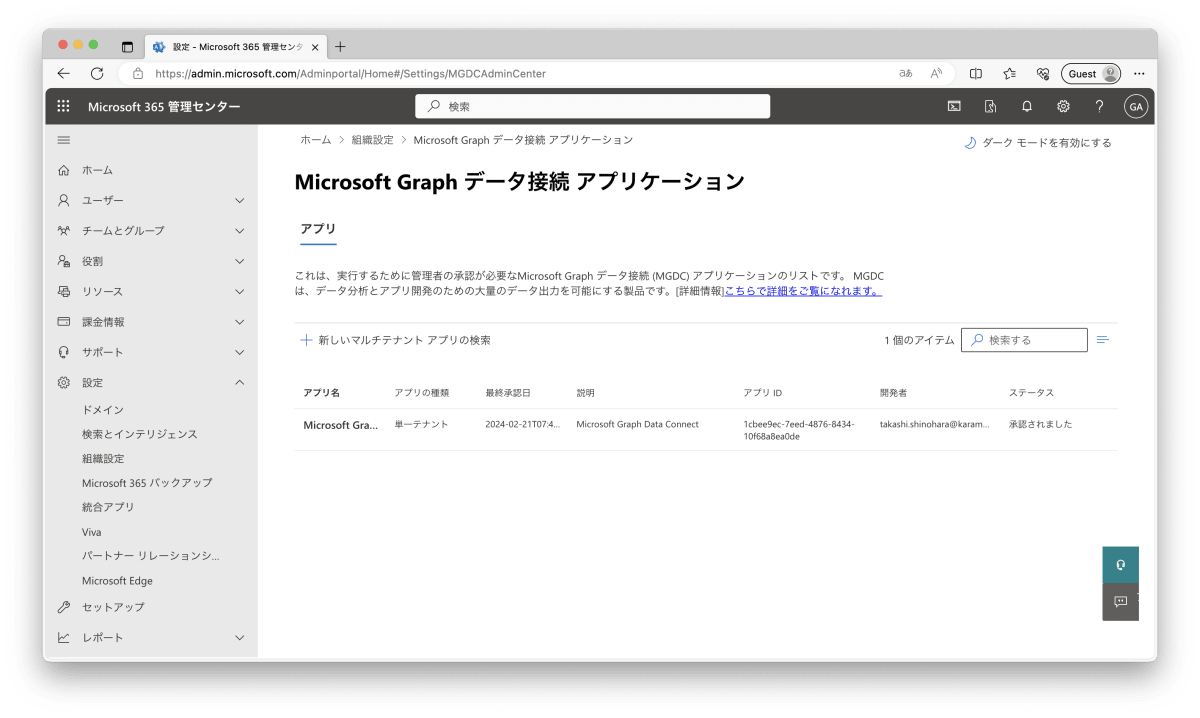Sort by アプリ名 column header
This screenshot has width=1200, height=718.
(x=322, y=393)
